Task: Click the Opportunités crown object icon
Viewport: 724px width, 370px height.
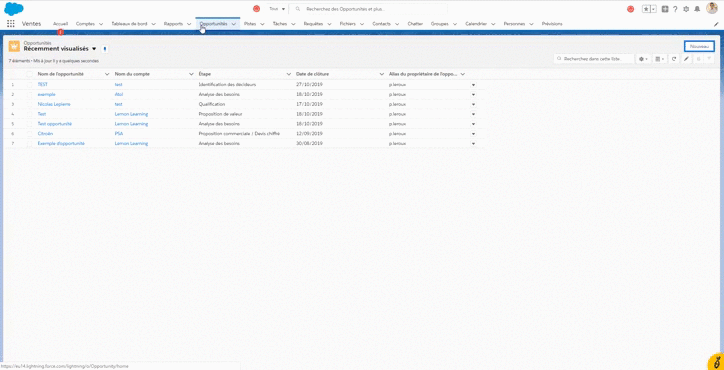Action: (x=14, y=46)
